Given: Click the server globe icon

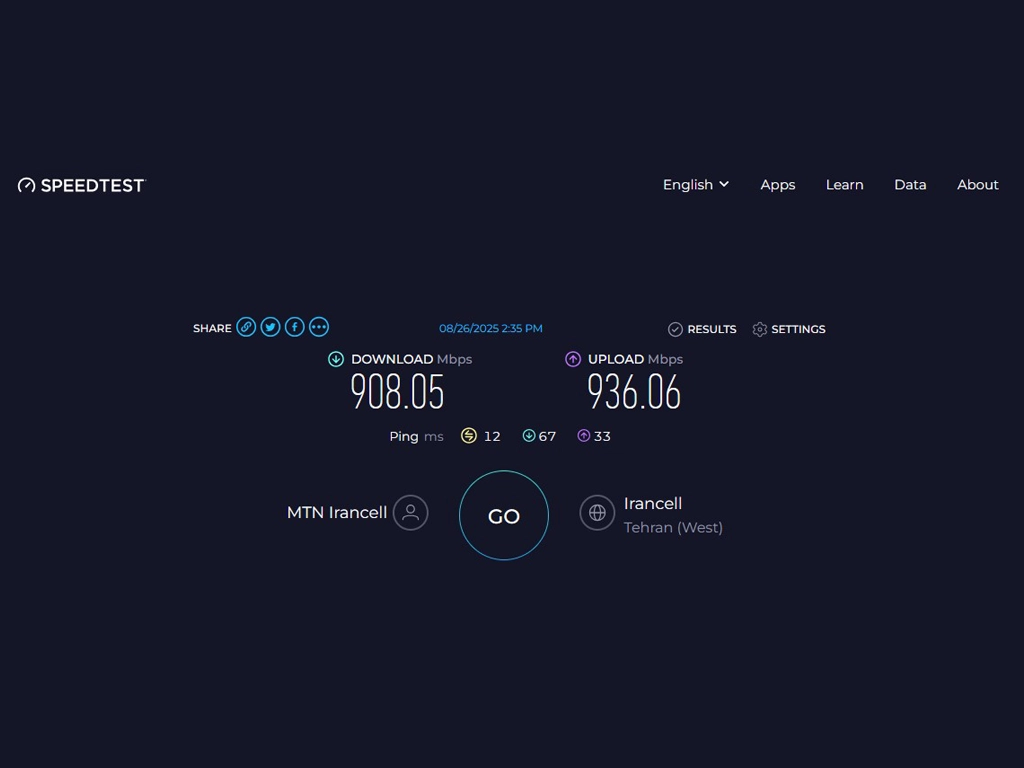Looking at the screenshot, I should (x=597, y=512).
